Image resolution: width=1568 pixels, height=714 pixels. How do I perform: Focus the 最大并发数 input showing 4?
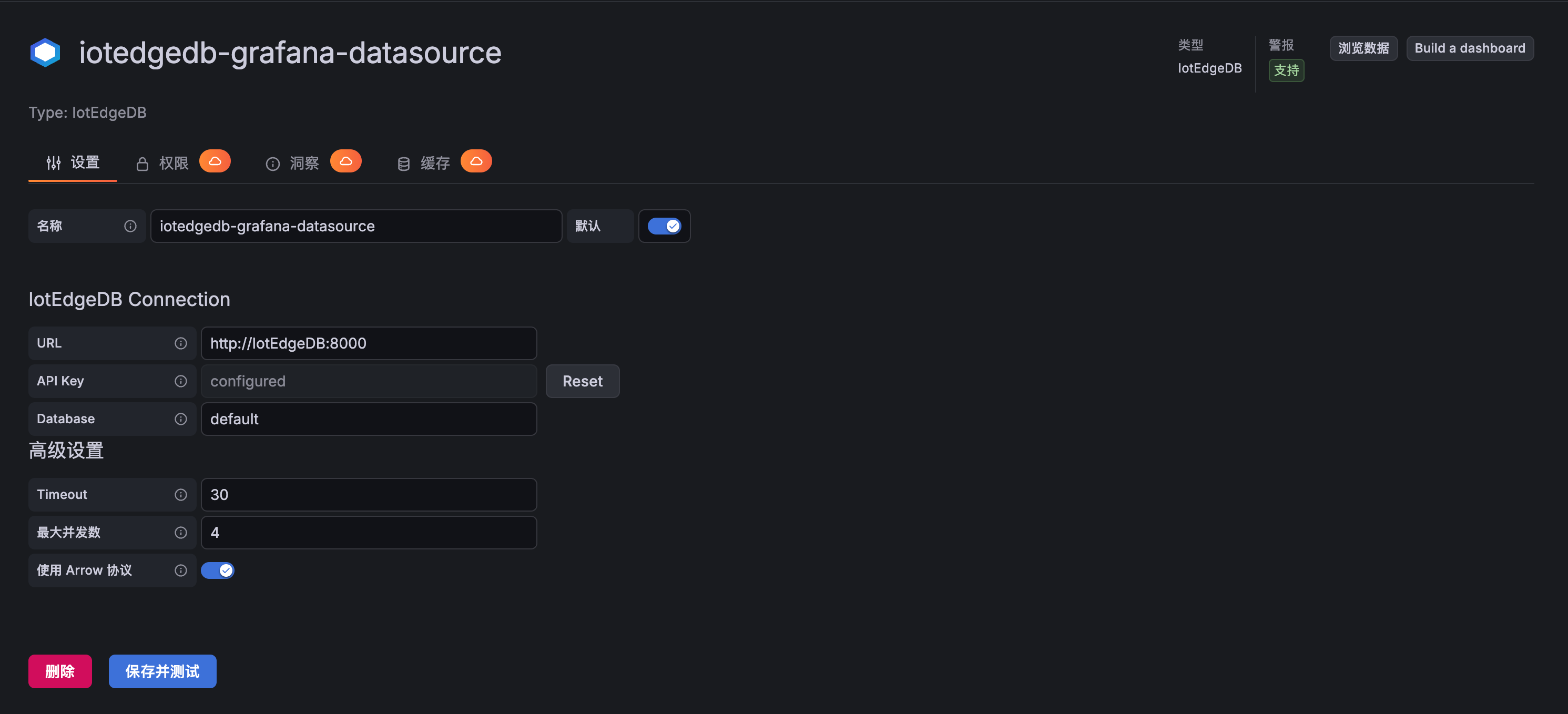[369, 533]
